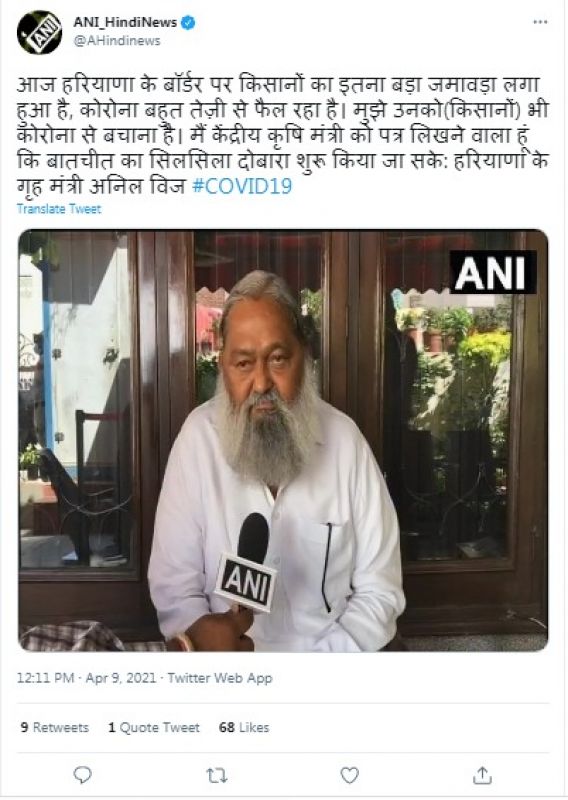
Task: Click the blue verified badge
Action: point(188,22)
